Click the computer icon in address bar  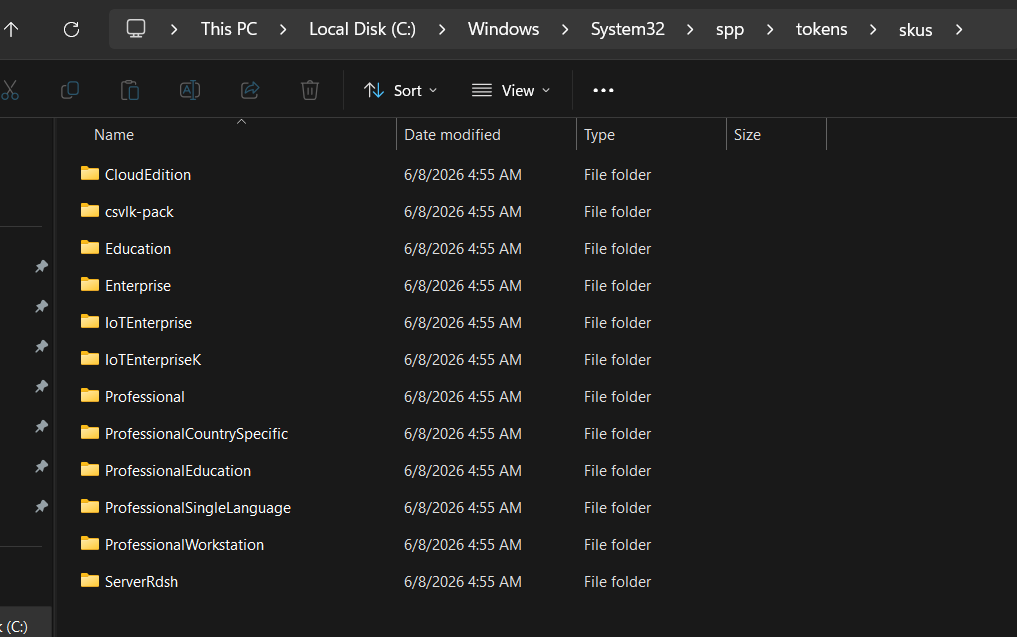[x=136, y=29]
